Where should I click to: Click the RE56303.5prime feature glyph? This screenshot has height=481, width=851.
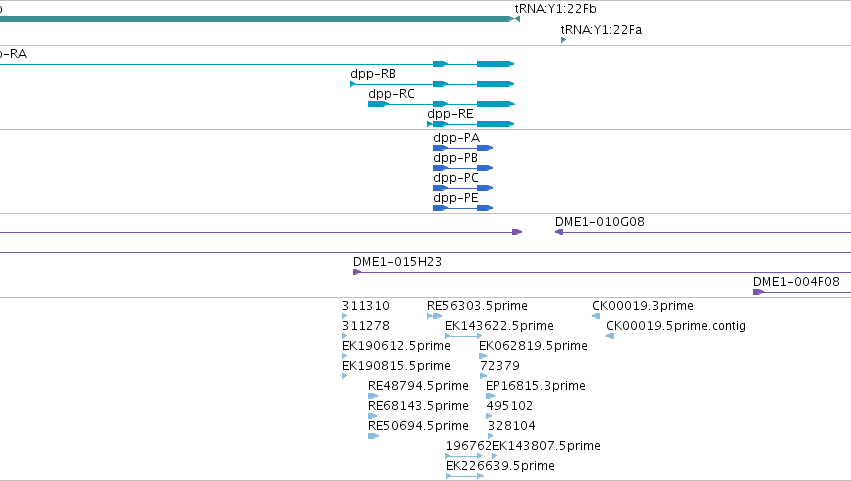pyautogui.click(x=435, y=316)
